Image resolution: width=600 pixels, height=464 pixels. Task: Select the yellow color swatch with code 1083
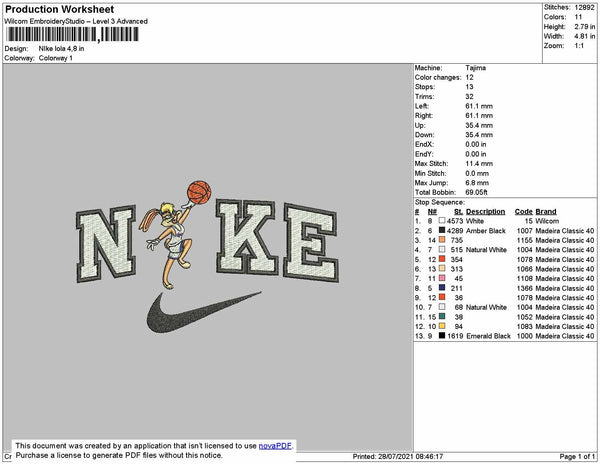point(442,326)
